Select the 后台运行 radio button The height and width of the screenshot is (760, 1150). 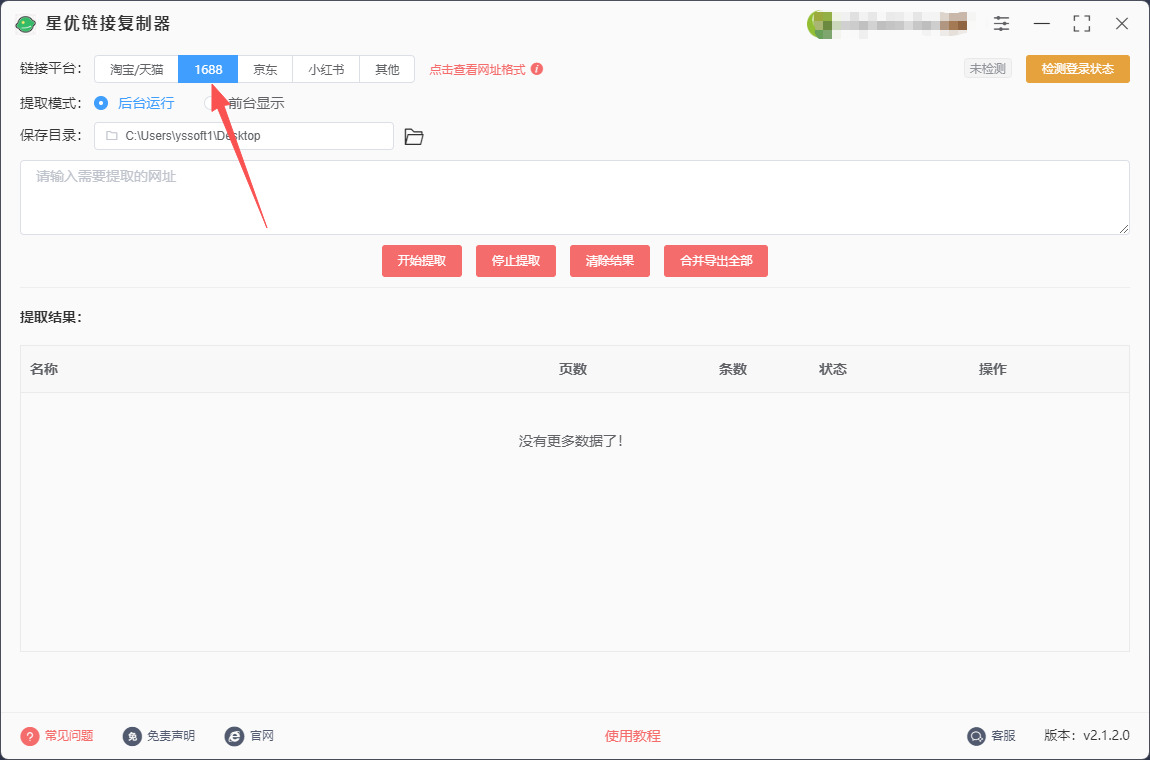101,103
